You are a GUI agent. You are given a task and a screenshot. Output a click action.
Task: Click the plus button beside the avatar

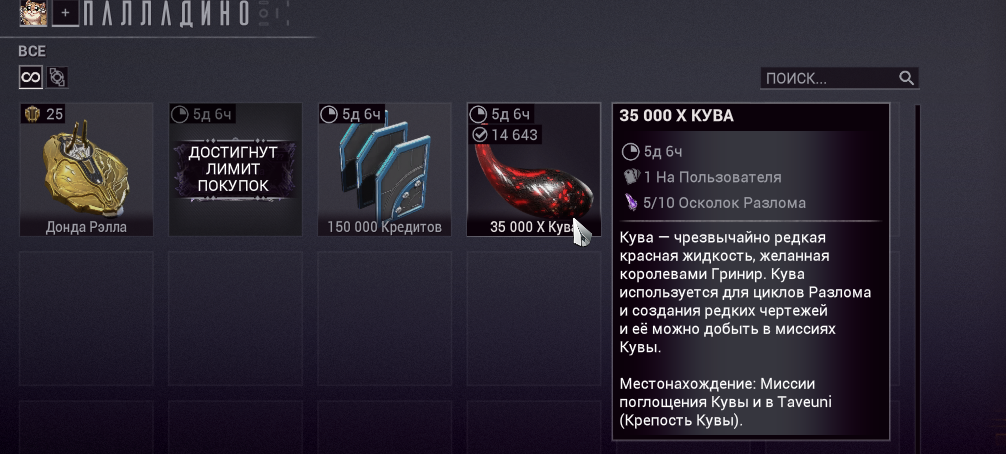[65, 13]
